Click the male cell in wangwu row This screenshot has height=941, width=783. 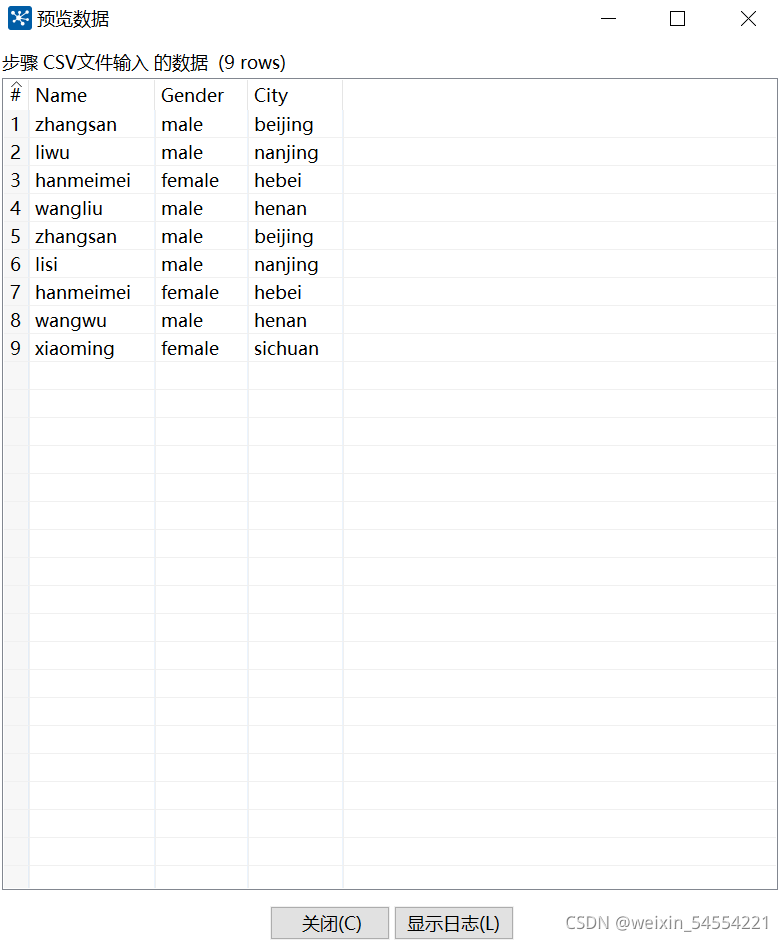coord(201,320)
